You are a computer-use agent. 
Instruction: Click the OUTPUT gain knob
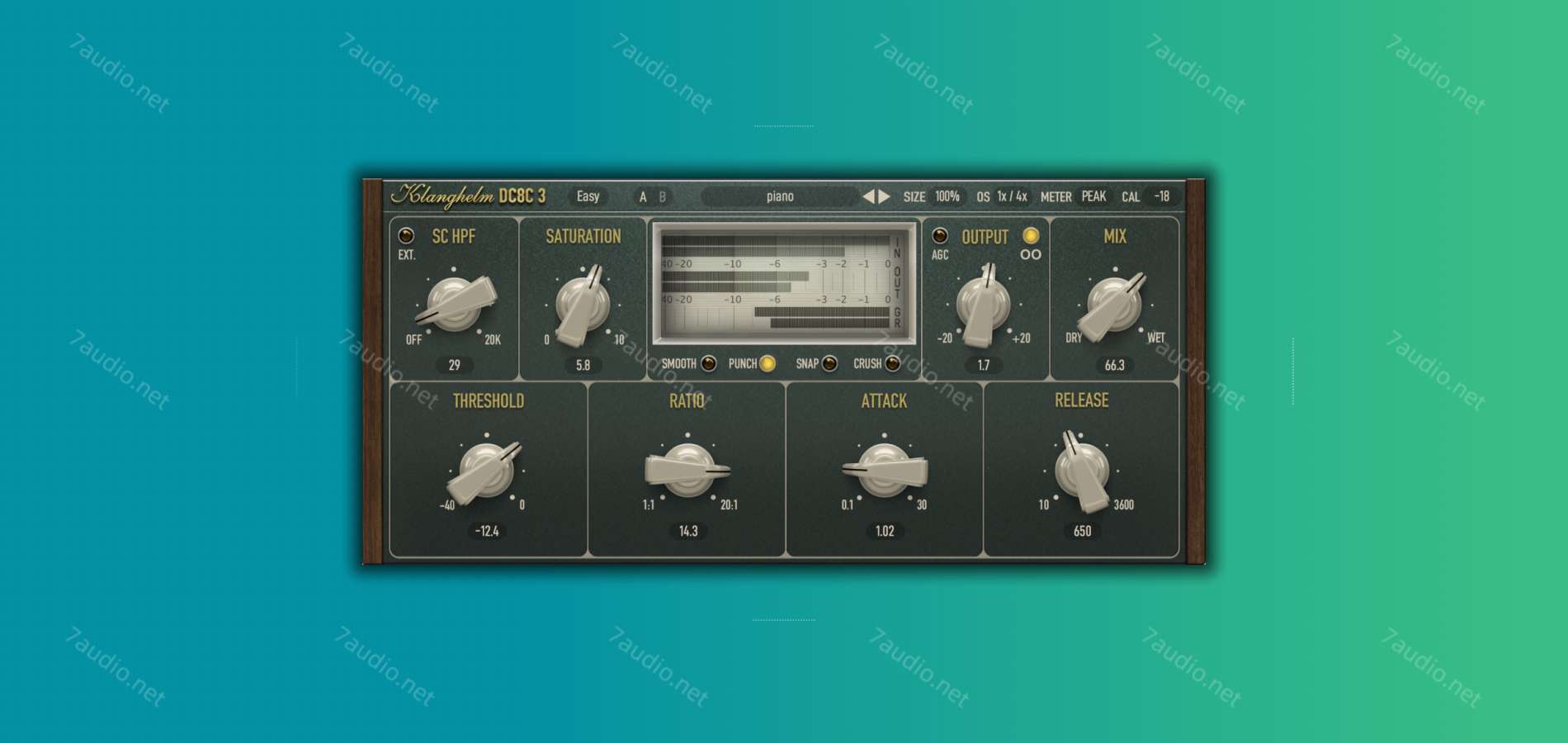pos(983,304)
